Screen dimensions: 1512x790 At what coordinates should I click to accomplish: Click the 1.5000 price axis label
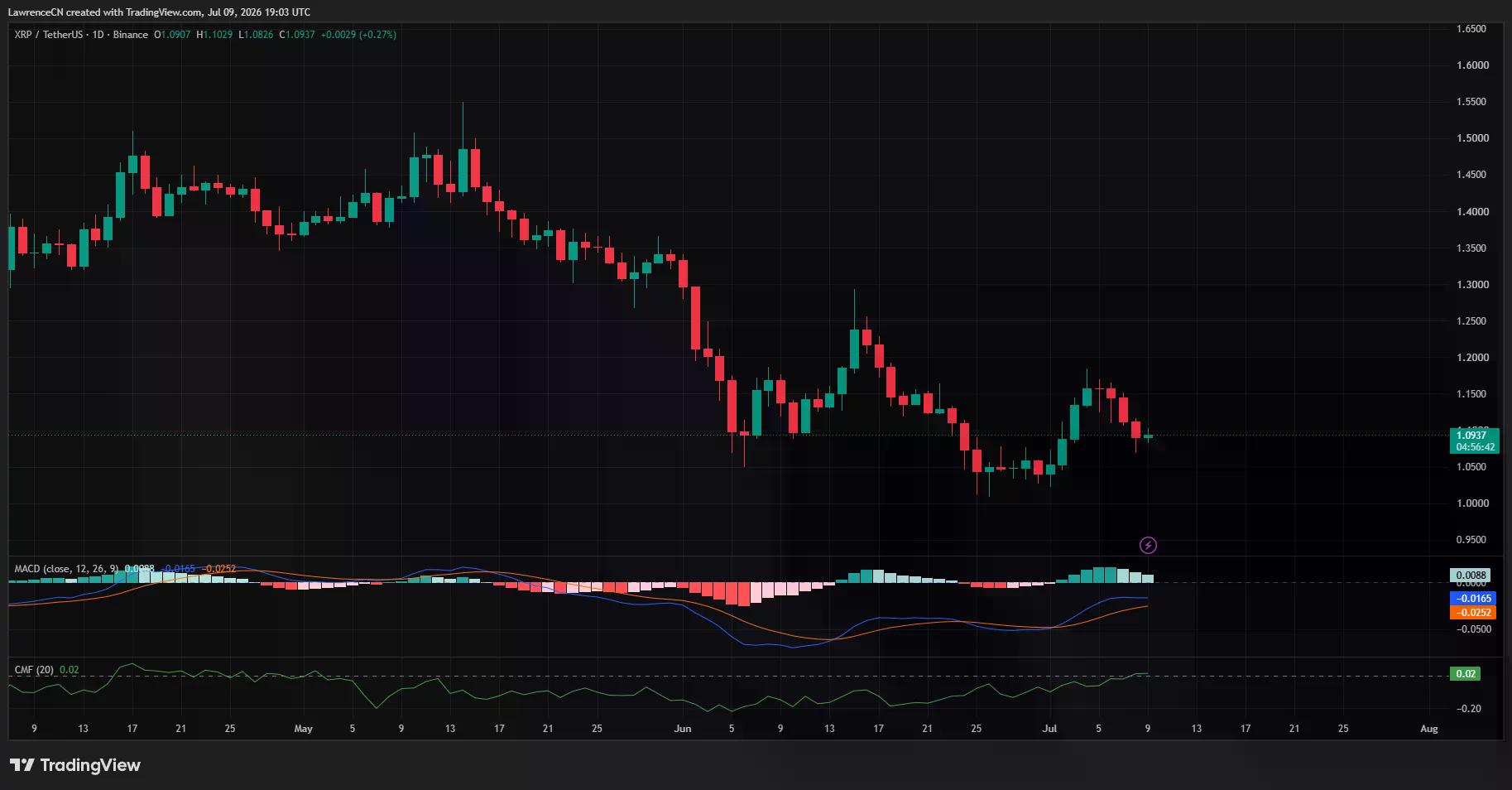1472,138
